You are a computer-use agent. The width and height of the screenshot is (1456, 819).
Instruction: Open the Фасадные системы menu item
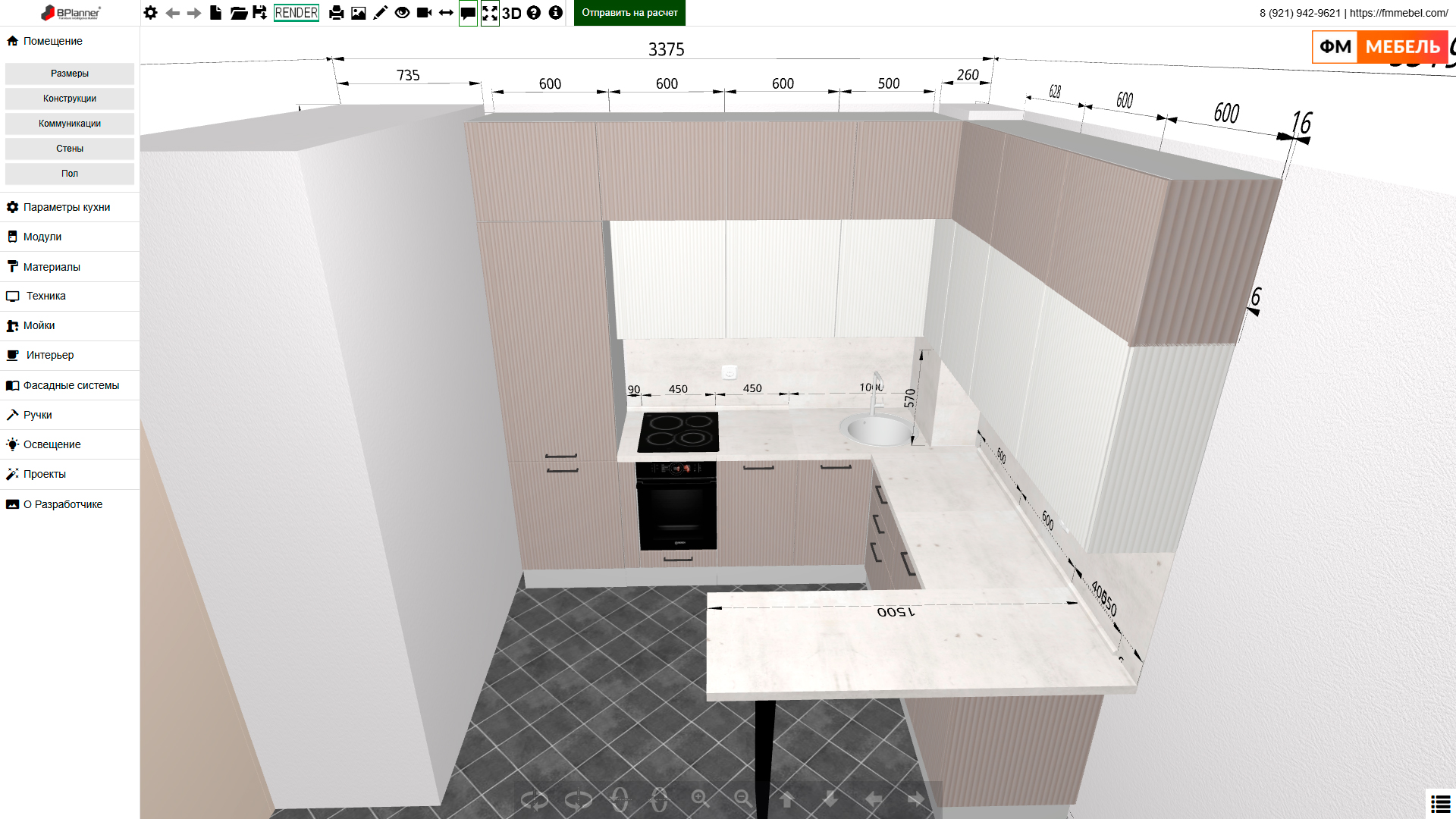pos(71,385)
